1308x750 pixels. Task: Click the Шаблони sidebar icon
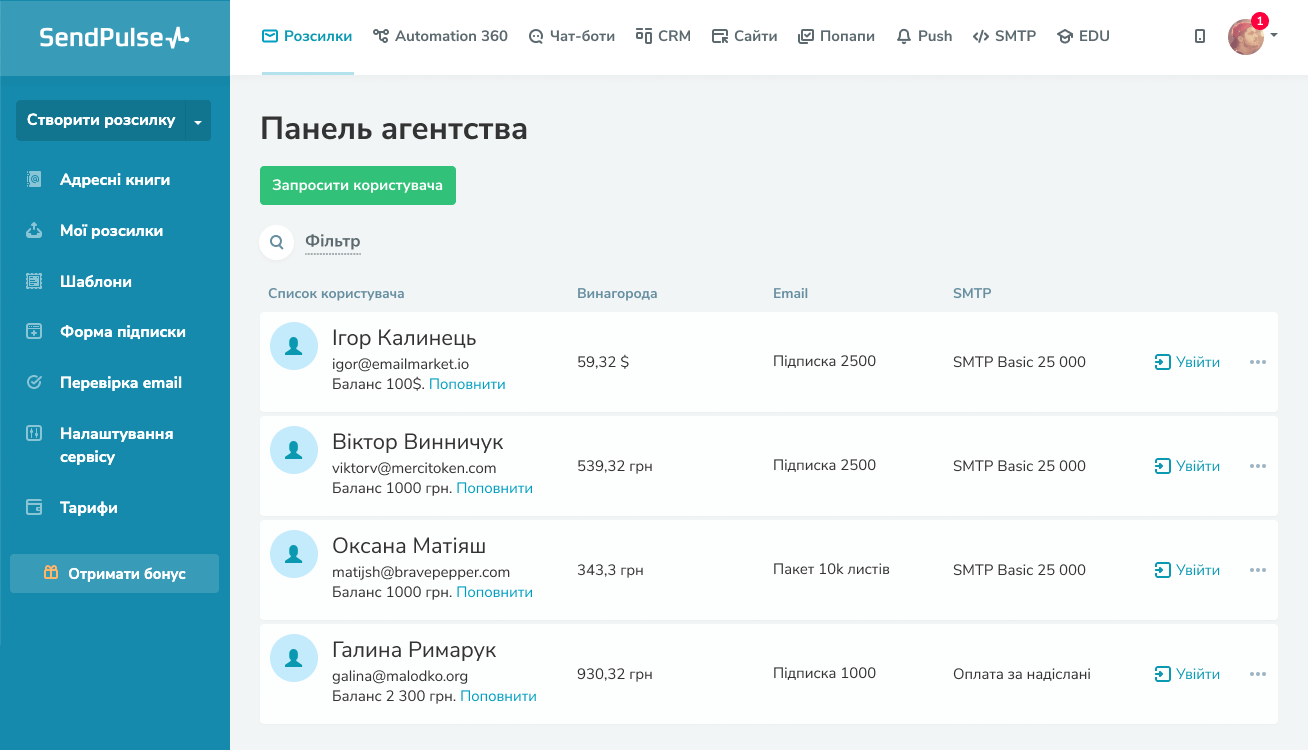(34, 282)
